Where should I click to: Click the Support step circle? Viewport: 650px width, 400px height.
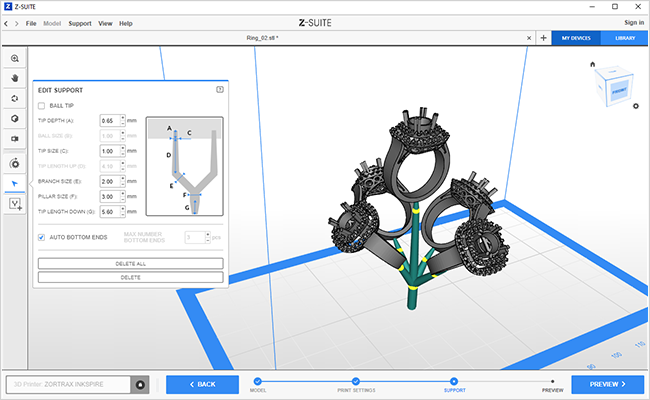[454, 381]
